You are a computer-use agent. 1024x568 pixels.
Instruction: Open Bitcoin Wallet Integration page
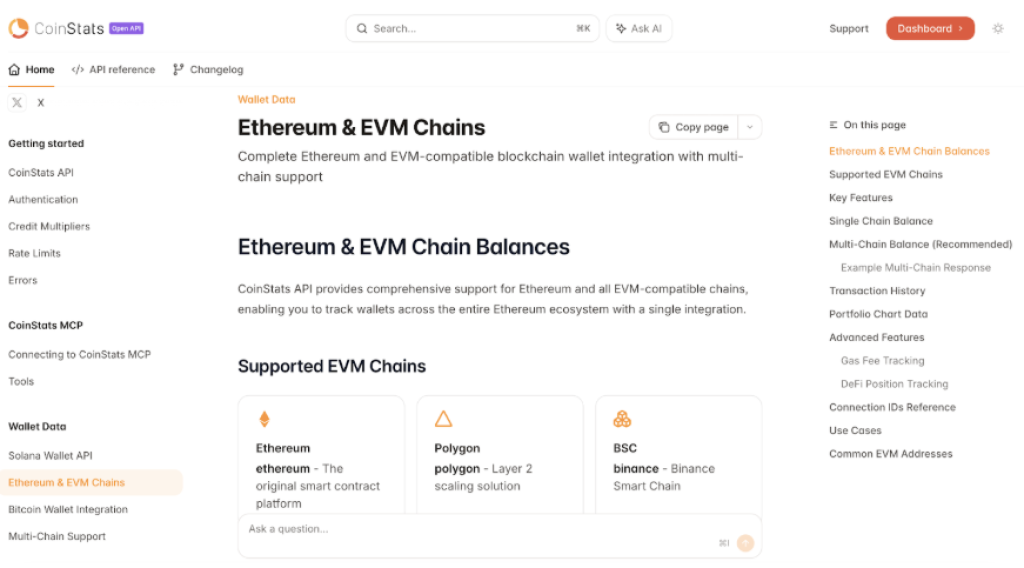coord(68,509)
